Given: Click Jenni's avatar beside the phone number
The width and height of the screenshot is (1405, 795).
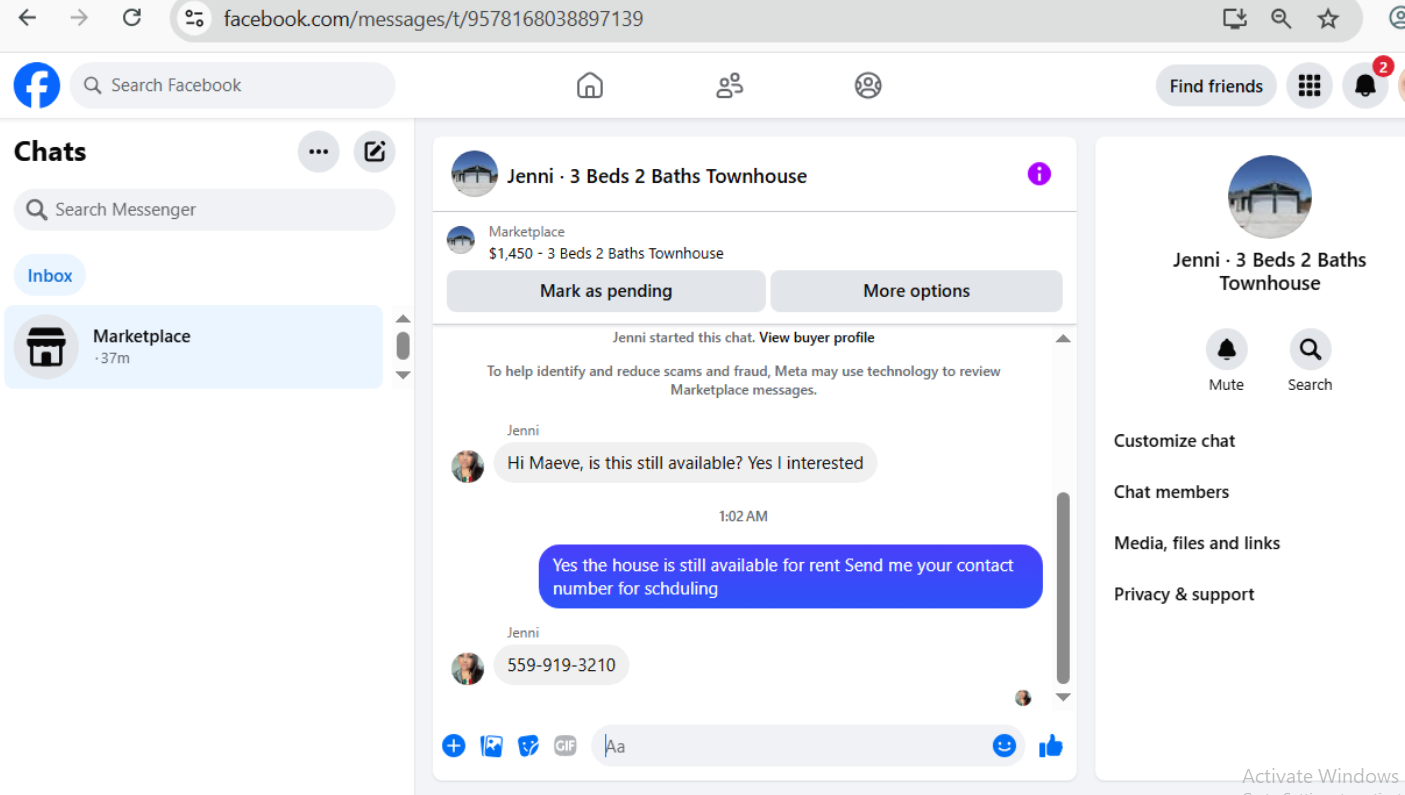Looking at the screenshot, I should 468,668.
